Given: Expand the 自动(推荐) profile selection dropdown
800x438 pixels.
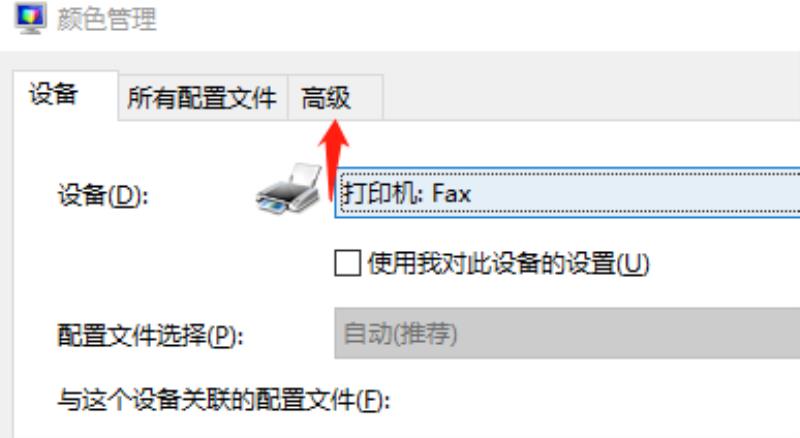Looking at the screenshot, I should point(567,333).
